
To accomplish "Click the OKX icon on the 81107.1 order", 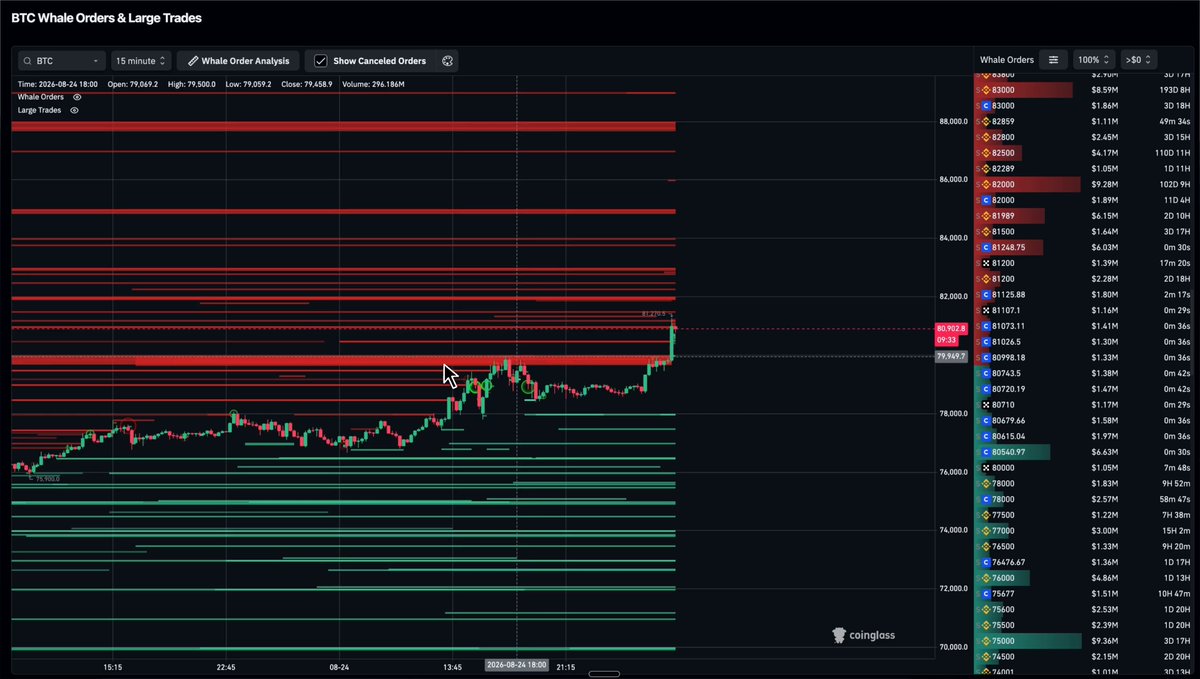I will 987,310.
